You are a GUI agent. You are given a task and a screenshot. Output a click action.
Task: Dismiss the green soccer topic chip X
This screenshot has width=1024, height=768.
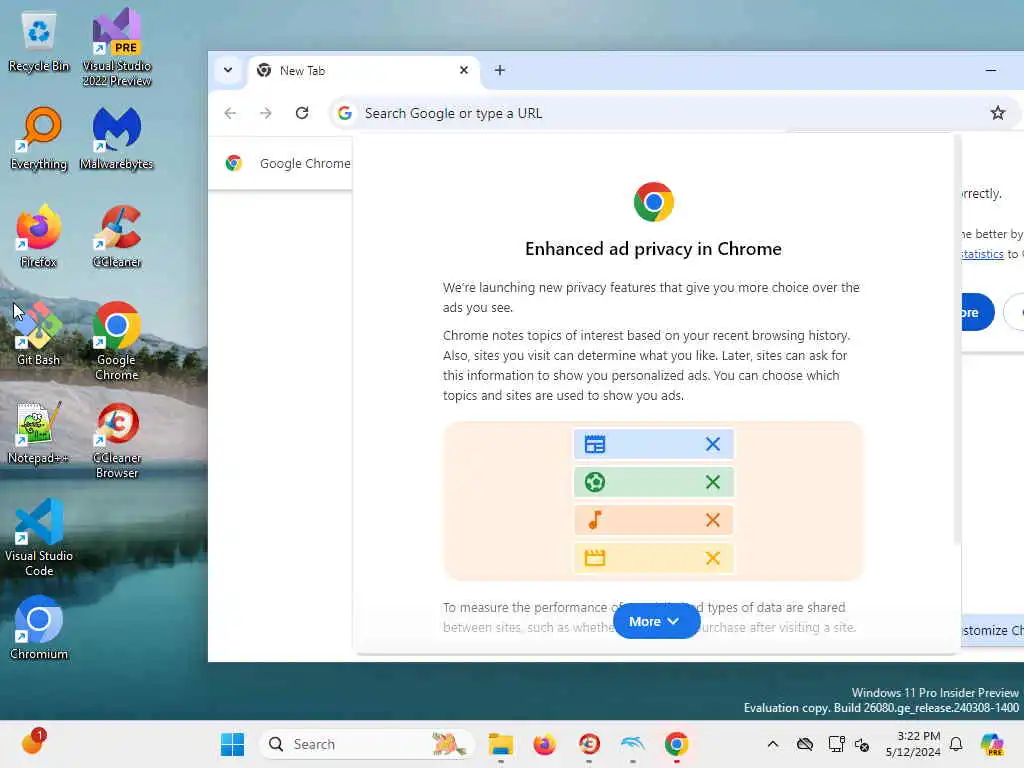coord(712,482)
